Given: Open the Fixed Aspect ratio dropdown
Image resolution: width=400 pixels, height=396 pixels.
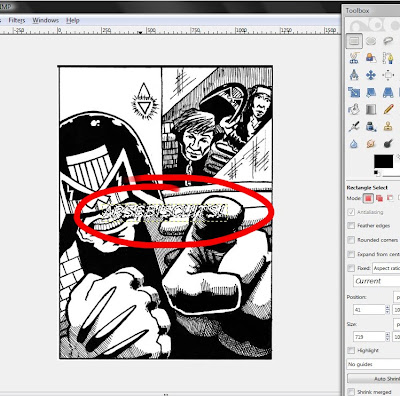Looking at the screenshot, I should click(x=386, y=268).
